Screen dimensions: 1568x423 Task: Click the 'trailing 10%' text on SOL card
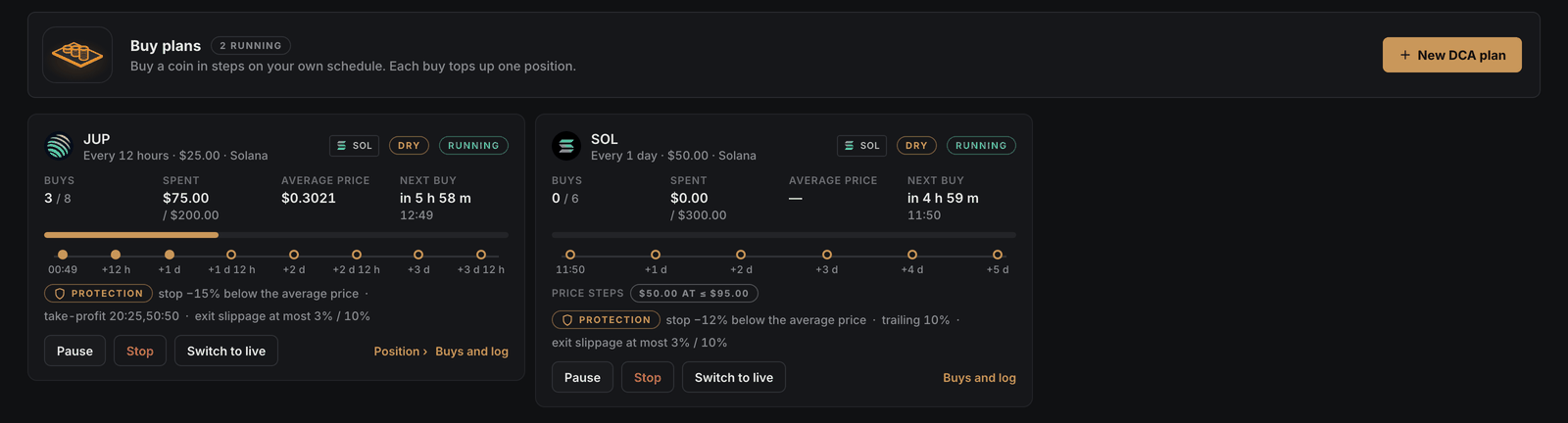coord(915,320)
